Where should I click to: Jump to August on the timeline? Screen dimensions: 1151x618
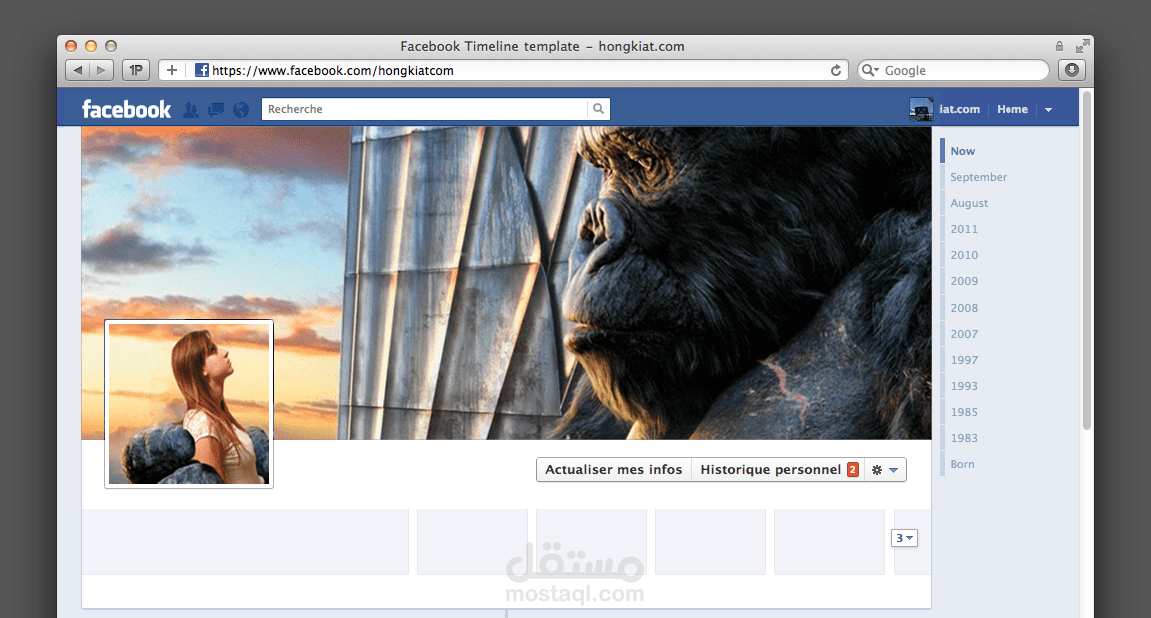(x=969, y=203)
